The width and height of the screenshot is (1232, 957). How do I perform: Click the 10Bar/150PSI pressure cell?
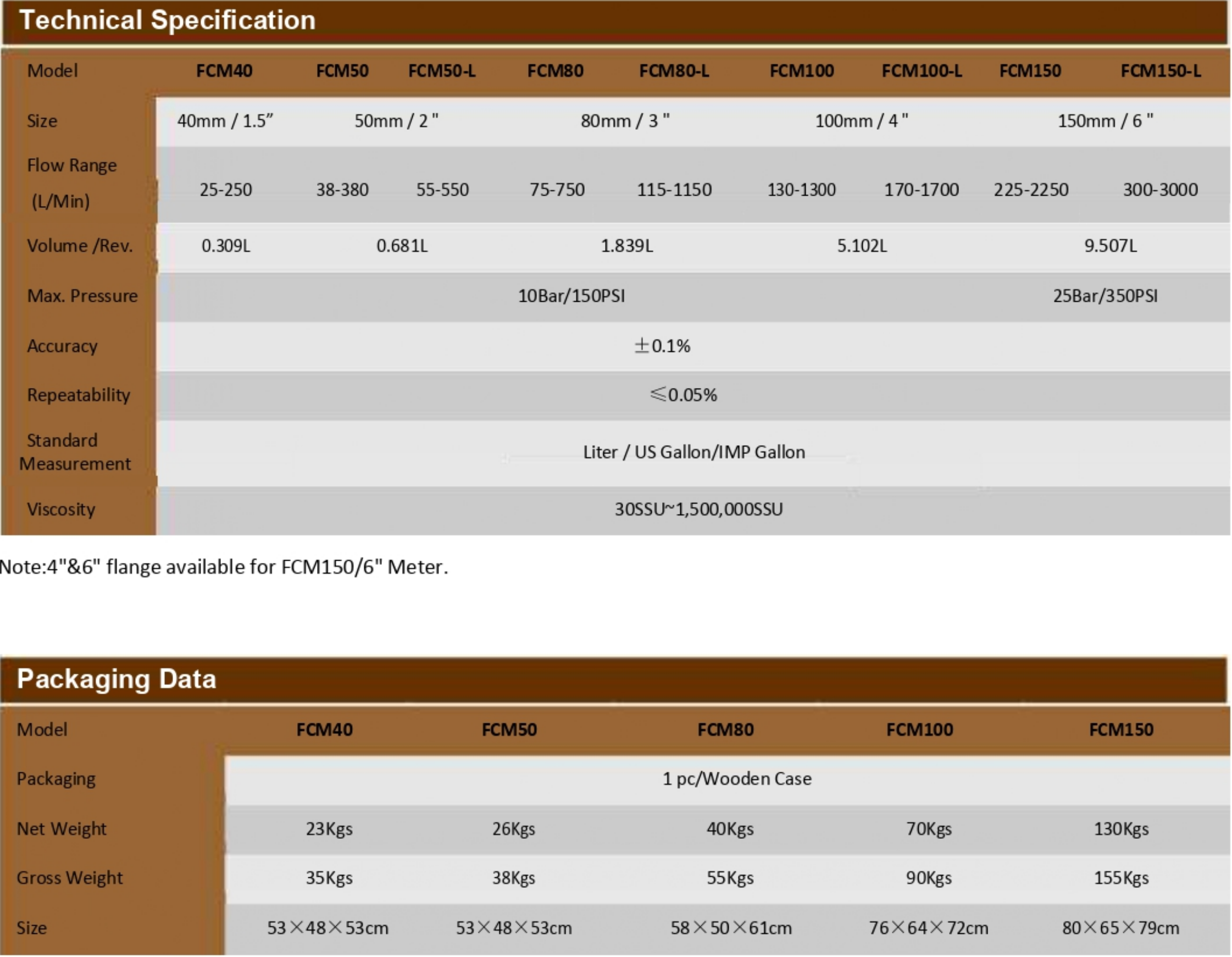coord(571,296)
